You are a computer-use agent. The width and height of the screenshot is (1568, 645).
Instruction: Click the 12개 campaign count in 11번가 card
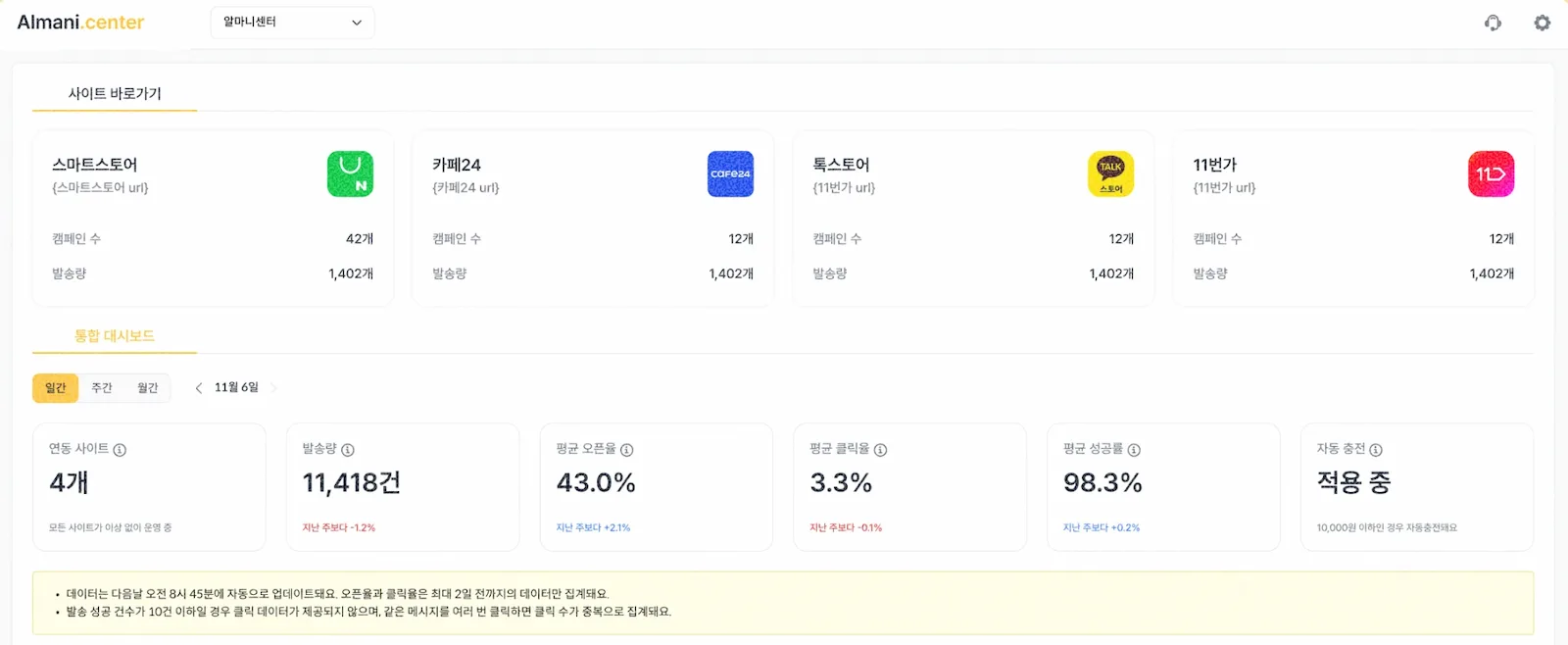click(1501, 239)
